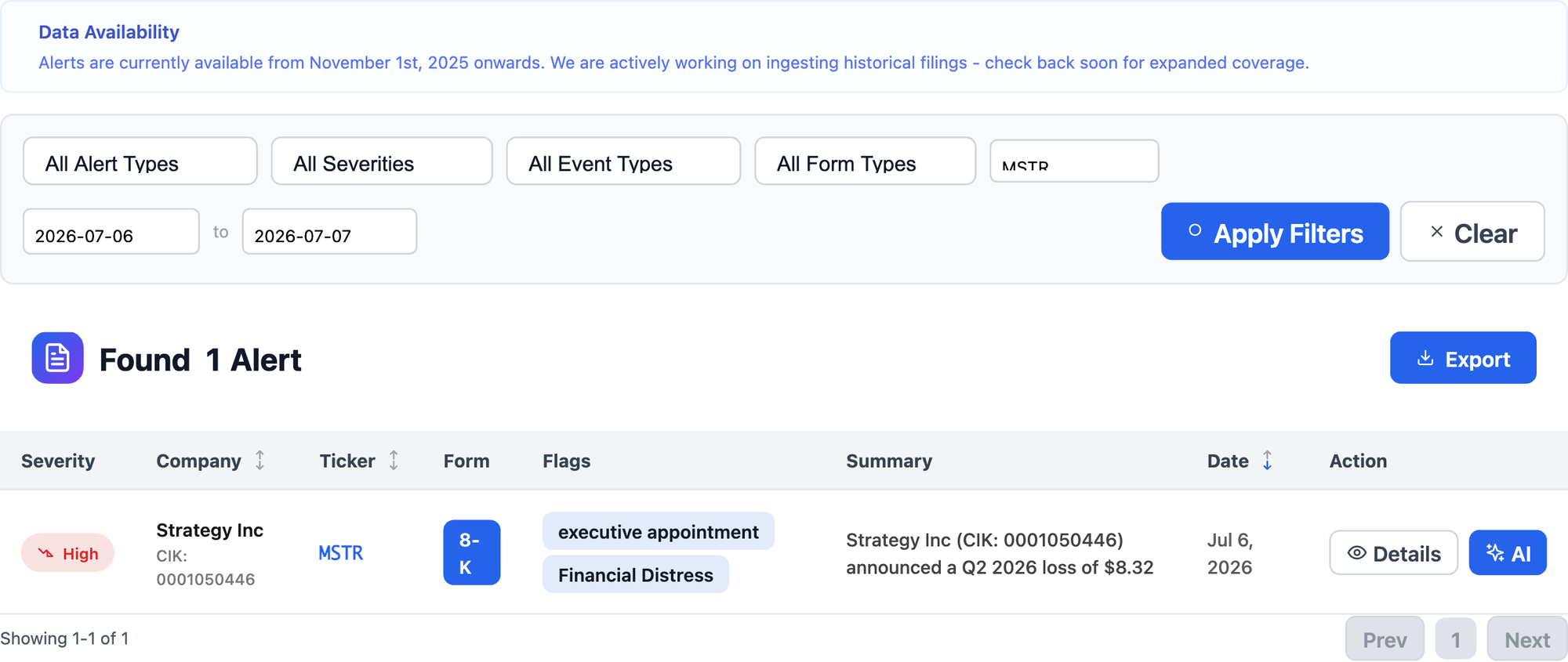Open the All Severities dropdown

382,161
